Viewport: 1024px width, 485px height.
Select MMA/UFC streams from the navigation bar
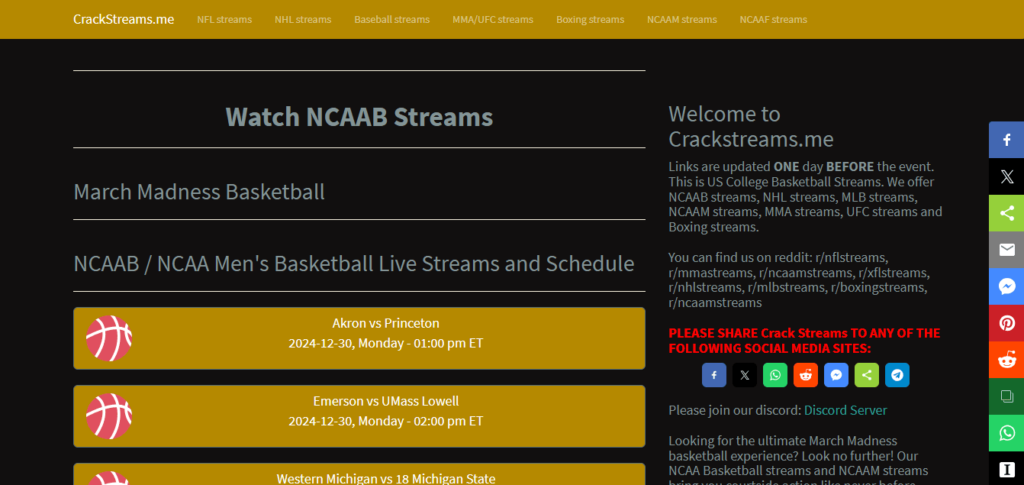click(x=492, y=20)
